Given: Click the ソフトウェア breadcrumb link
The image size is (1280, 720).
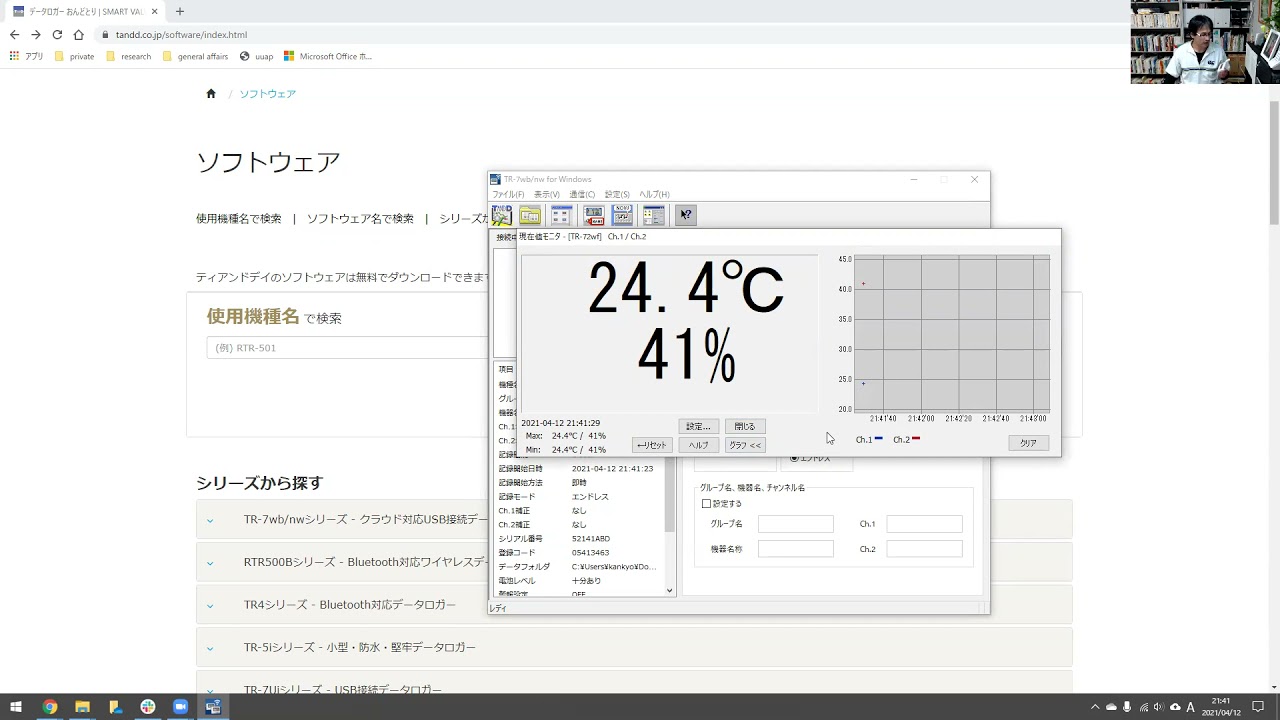Looking at the screenshot, I should click(267, 94).
